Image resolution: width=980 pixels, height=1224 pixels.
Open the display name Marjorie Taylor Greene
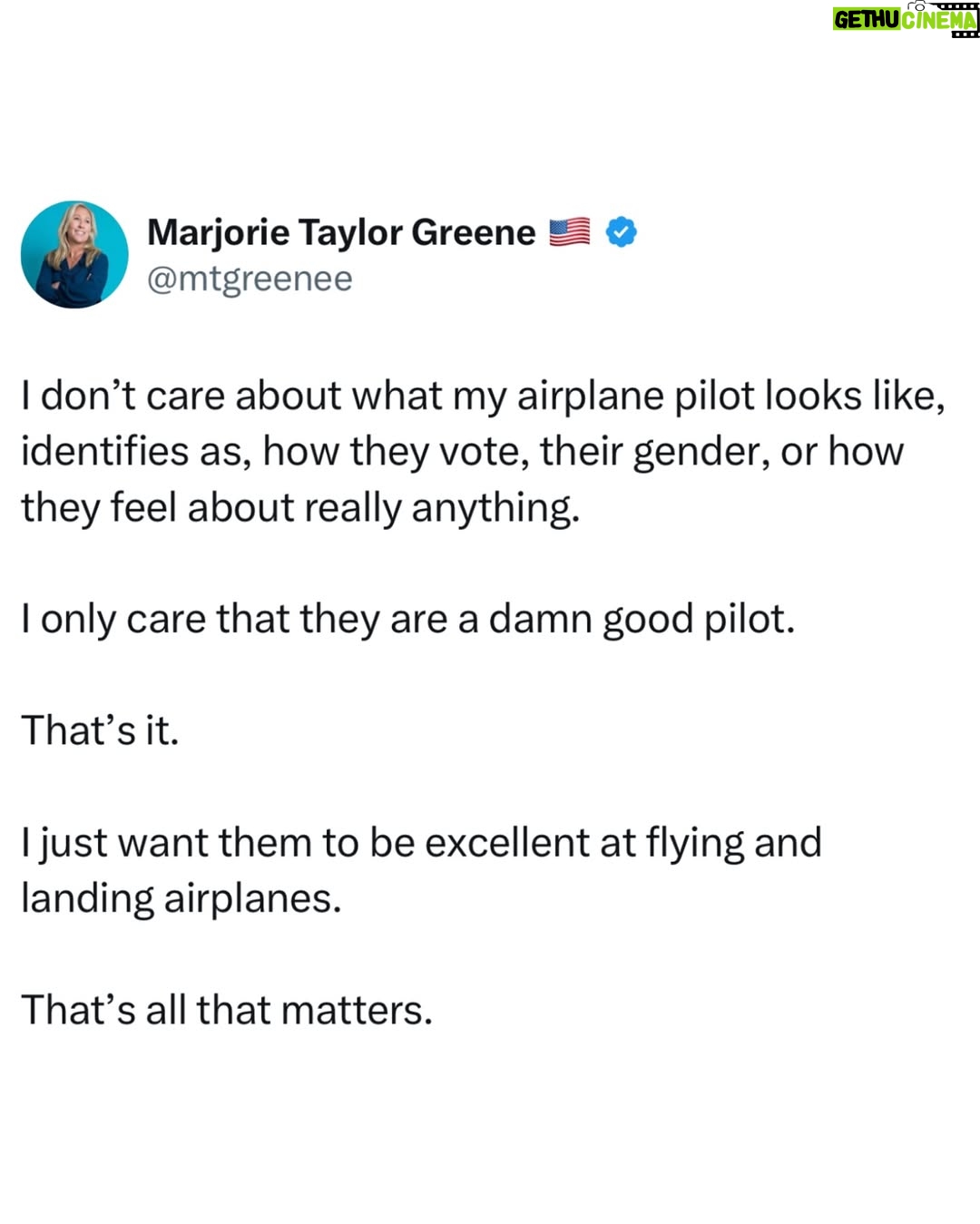click(x=341, y=233)
